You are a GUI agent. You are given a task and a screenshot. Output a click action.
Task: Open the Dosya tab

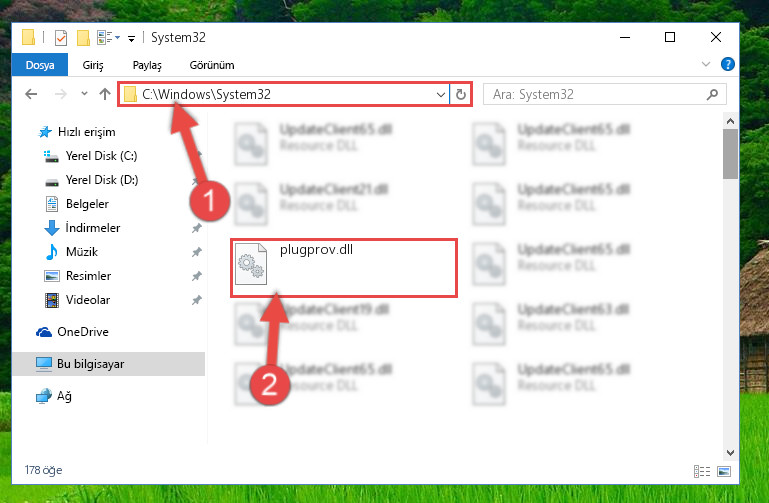click(40, 65)
